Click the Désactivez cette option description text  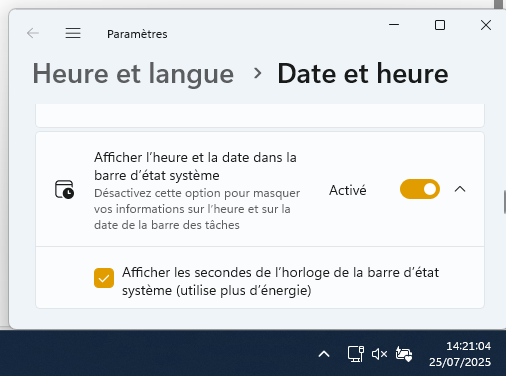[197, 209]
